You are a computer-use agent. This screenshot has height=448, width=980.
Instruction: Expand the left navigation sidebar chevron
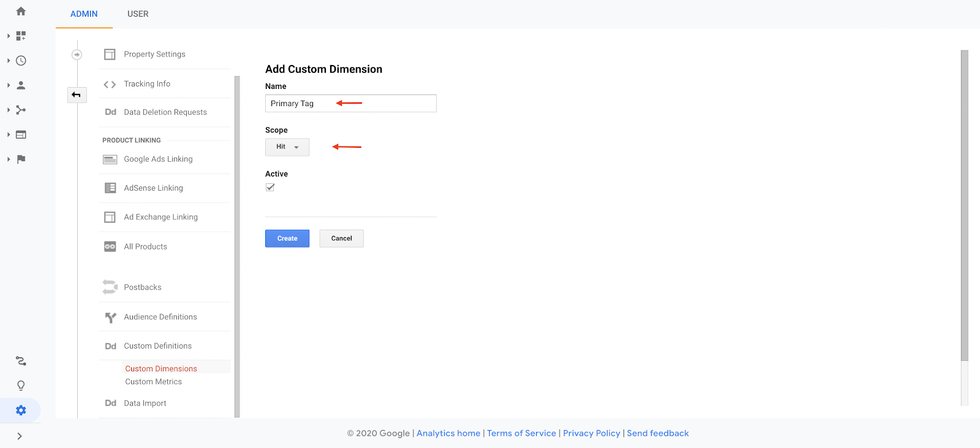pos(20,436)
